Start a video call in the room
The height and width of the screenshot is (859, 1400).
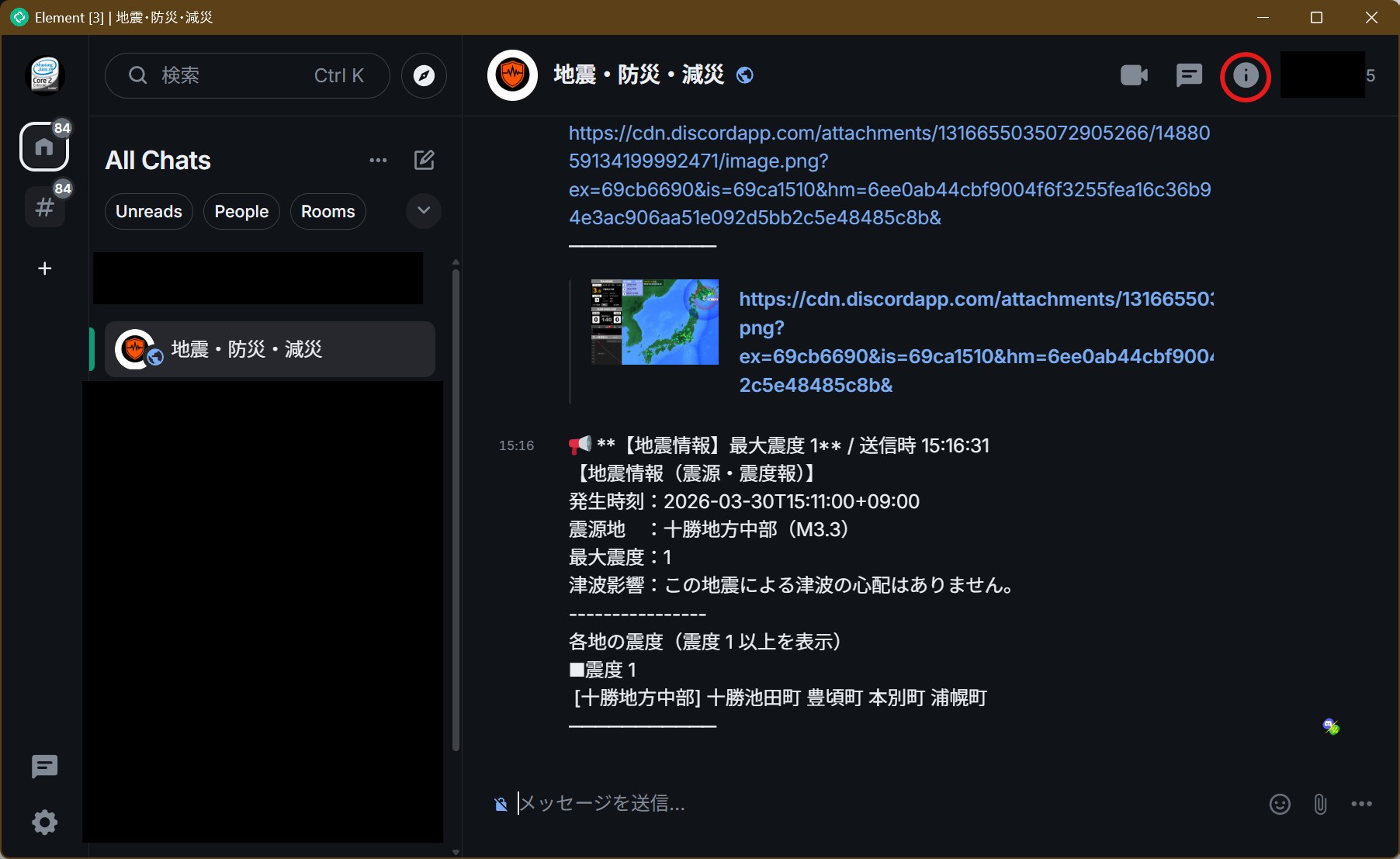point(1134,75)
